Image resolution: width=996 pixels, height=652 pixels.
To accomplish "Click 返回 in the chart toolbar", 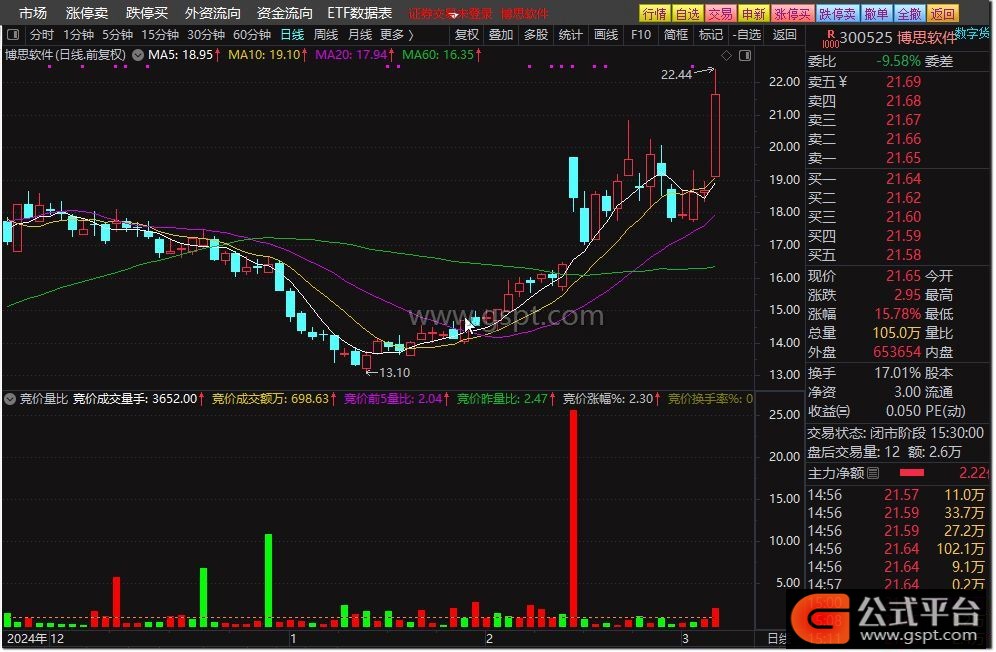I will point(784,34).
